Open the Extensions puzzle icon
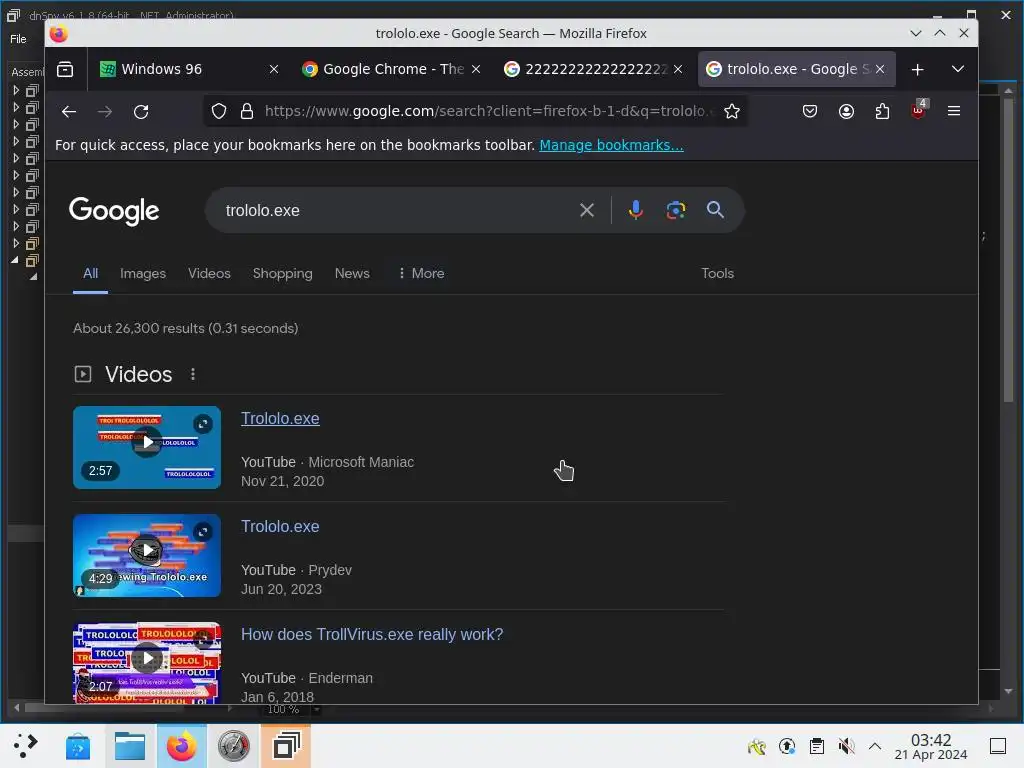 882,112
